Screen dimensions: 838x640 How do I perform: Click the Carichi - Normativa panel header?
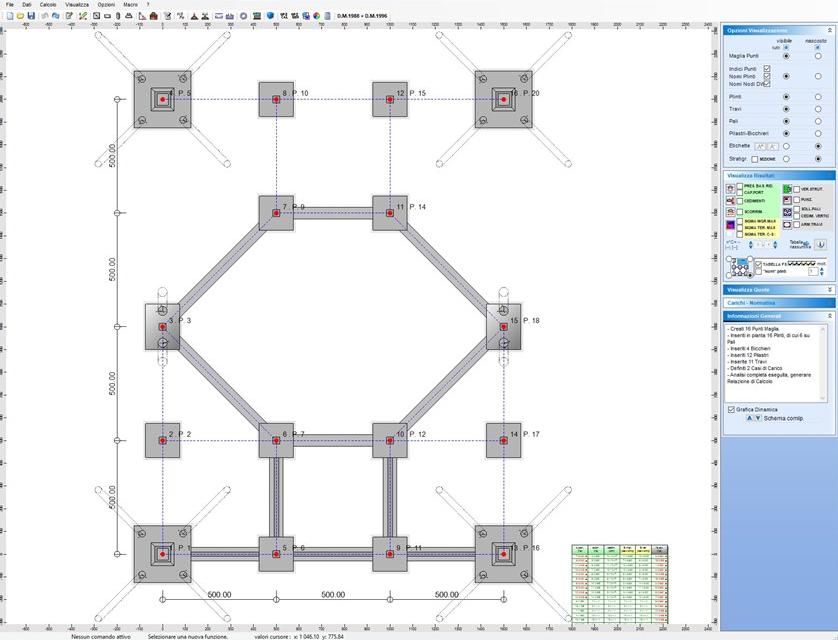tap(778, 303)
